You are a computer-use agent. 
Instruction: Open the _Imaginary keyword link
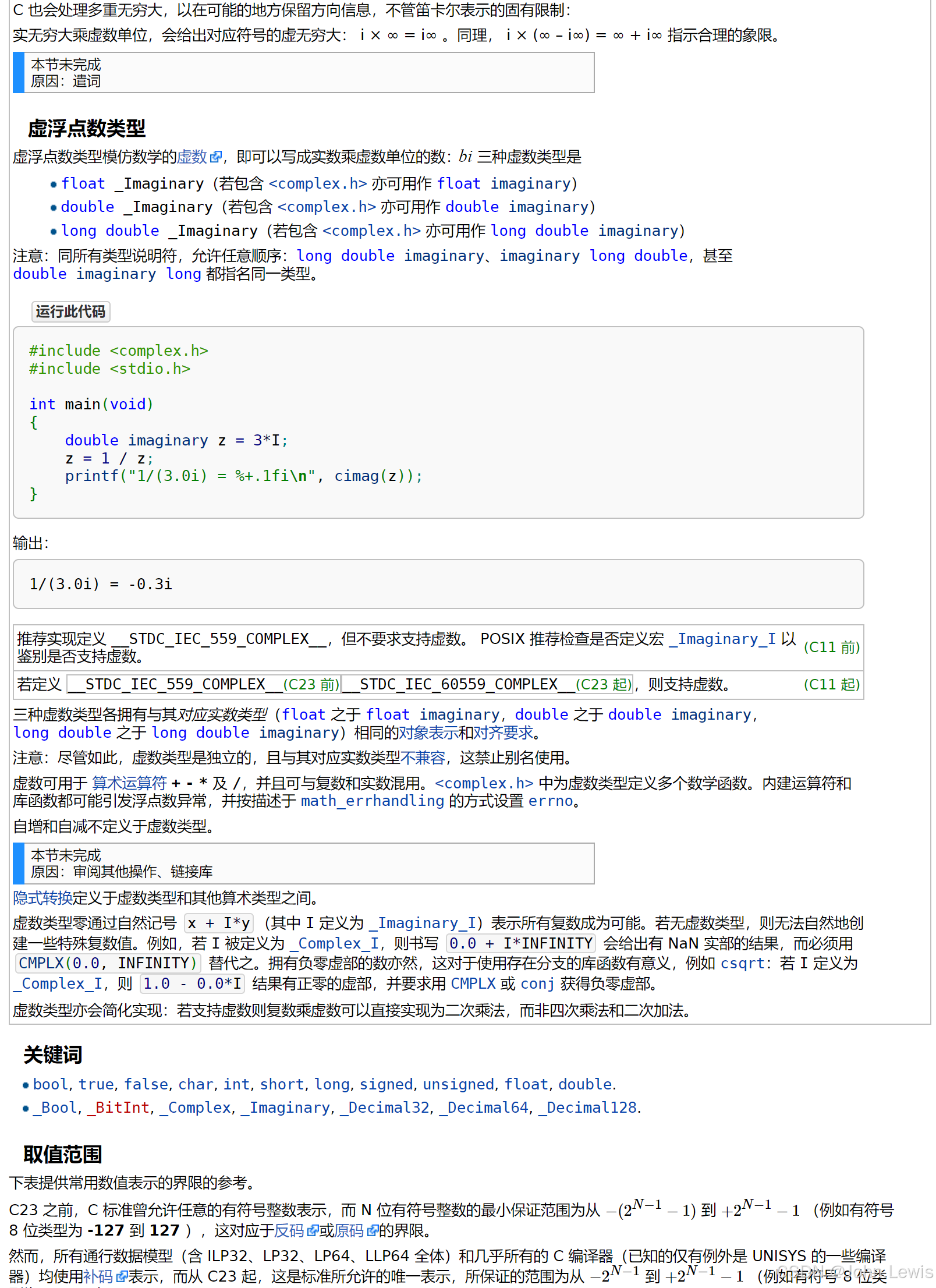(x=286, y=1107)
